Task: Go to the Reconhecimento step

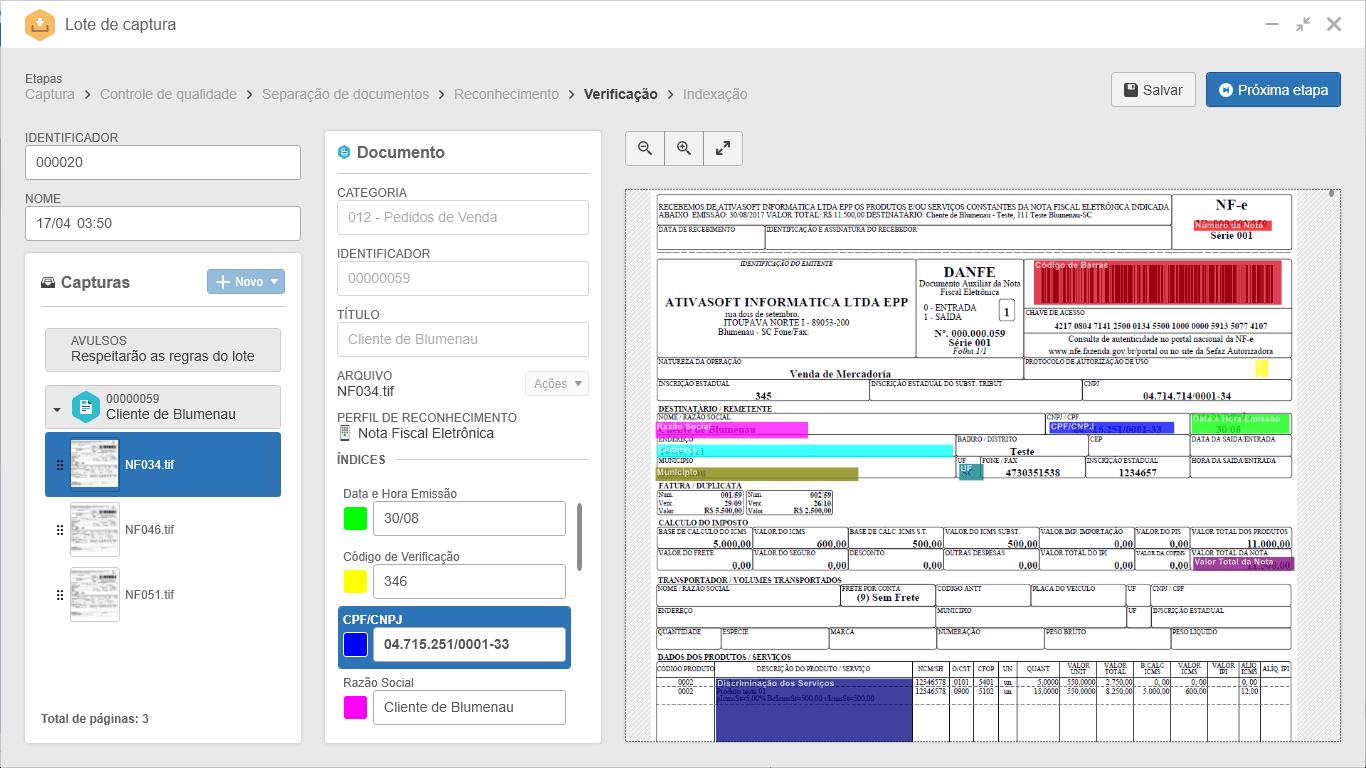Action: click(506, 94)
